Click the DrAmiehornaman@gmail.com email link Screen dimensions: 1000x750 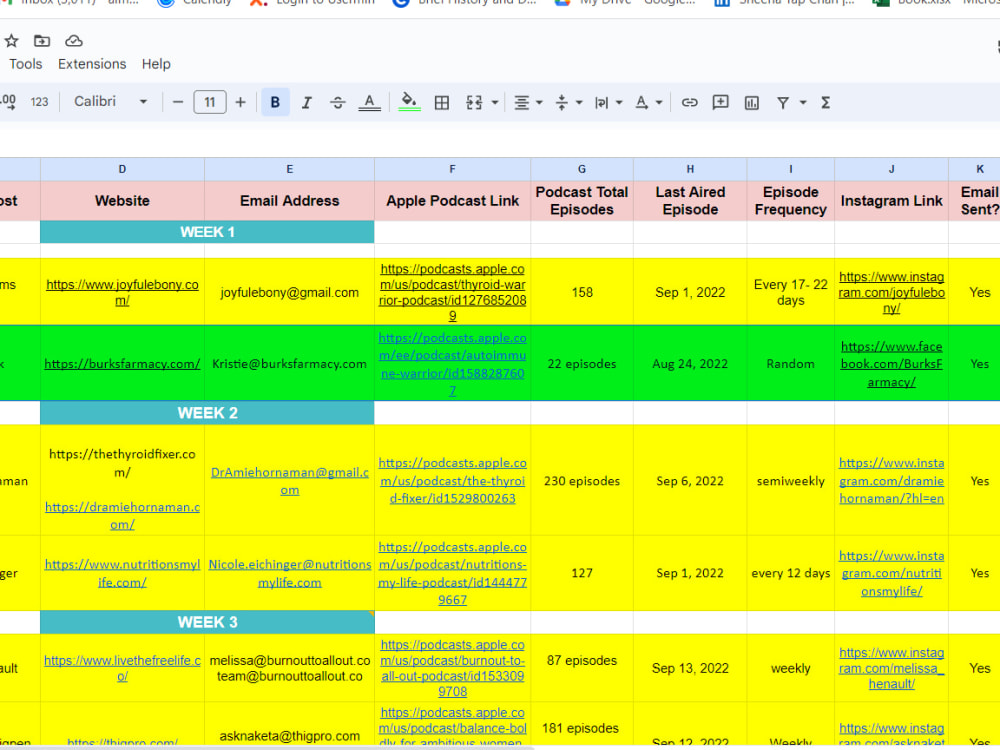pos(290,481)
